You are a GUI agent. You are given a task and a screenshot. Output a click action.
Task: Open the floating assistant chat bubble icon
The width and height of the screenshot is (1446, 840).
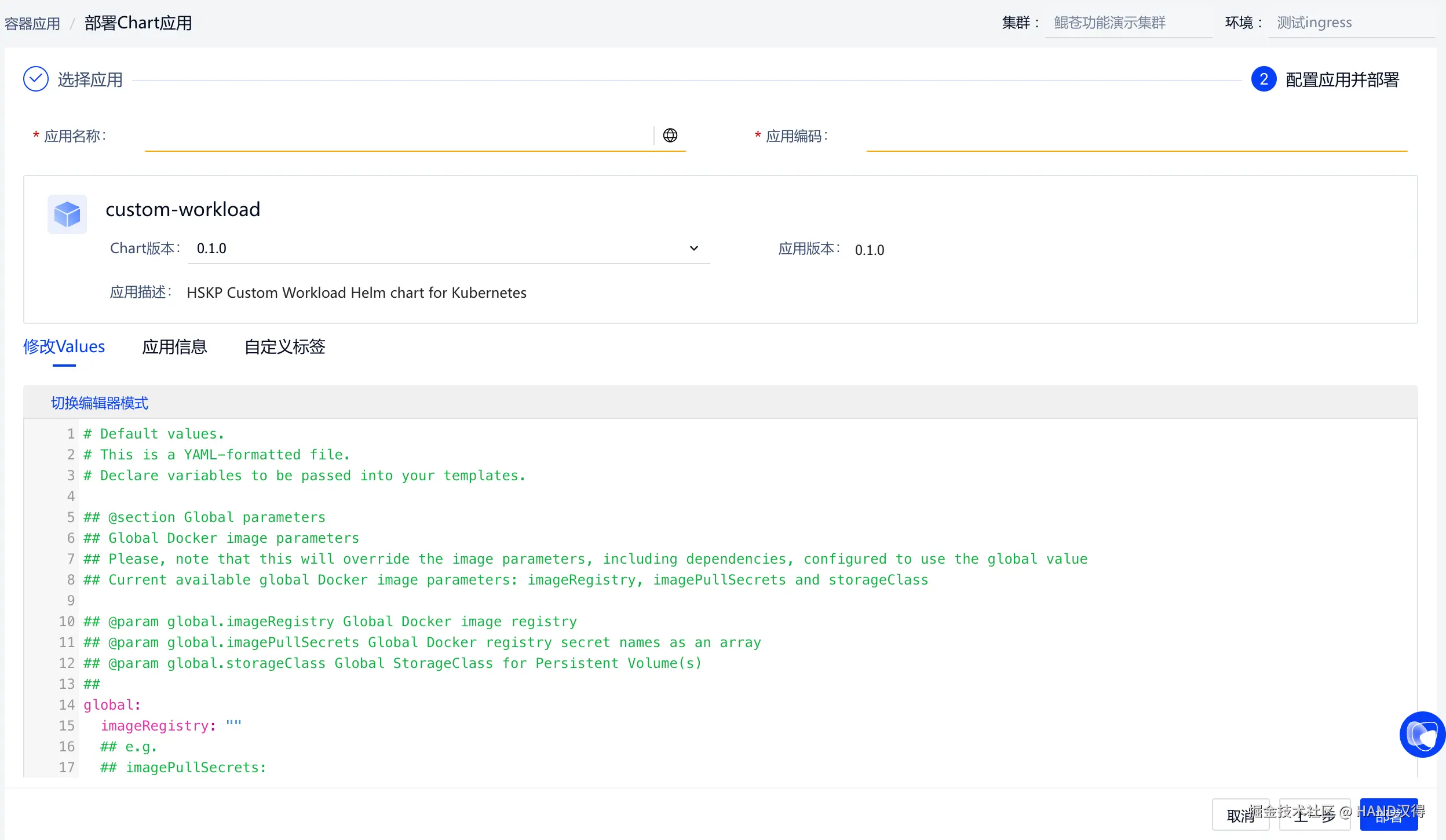coord(1422,735)
